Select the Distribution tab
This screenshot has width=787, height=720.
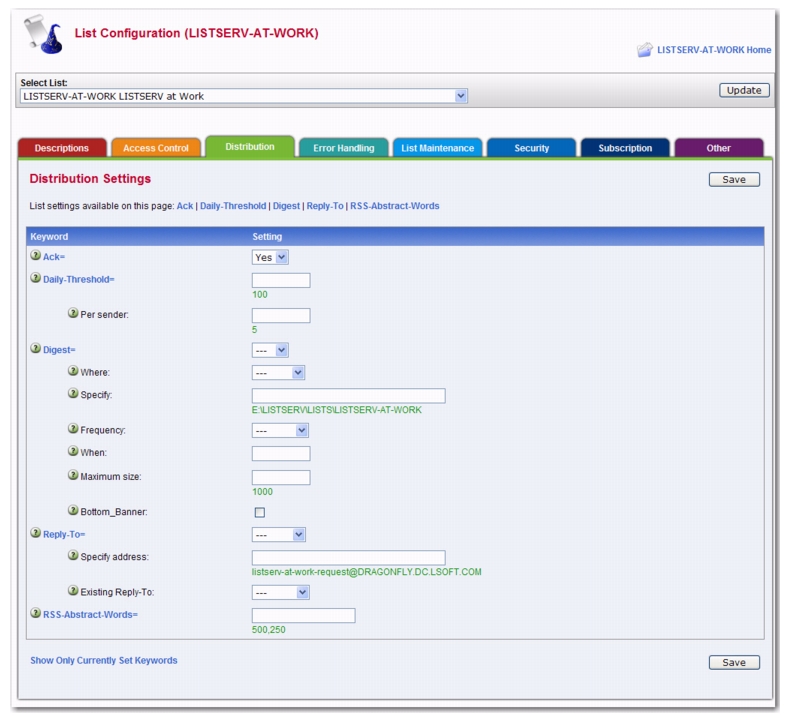(x=249, y=147)
